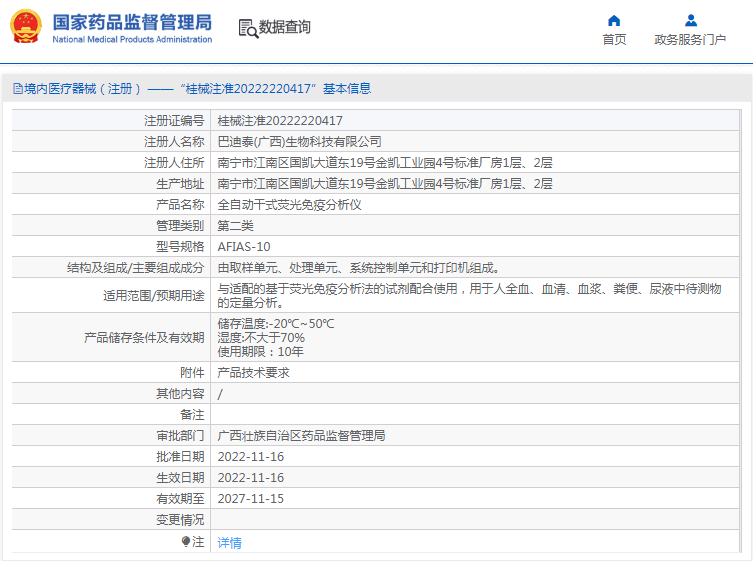Select model value AFIAS-10

tap(244, 247)
